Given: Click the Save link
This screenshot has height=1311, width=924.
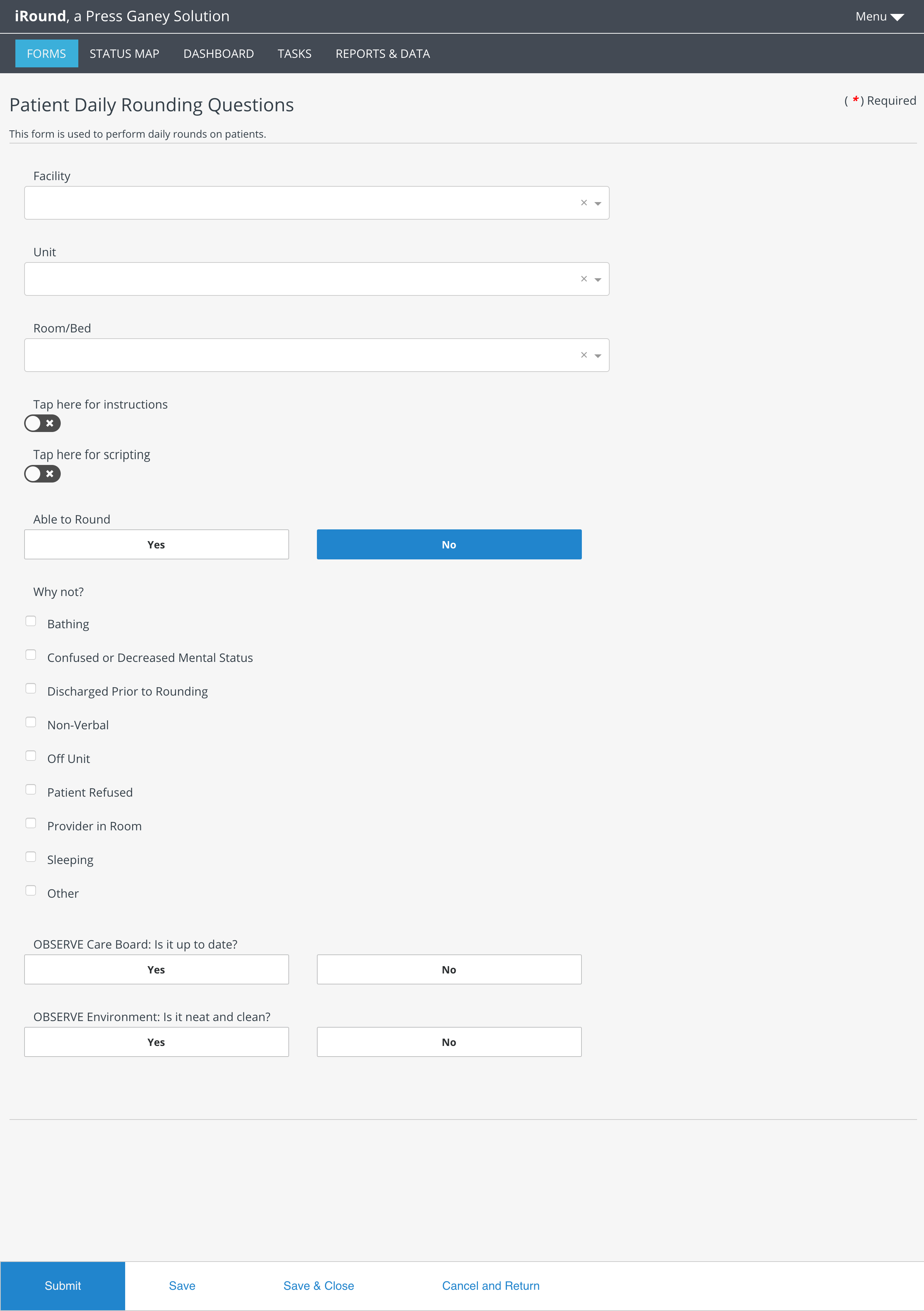Looking at the screenshot, I should [182, 1286].
